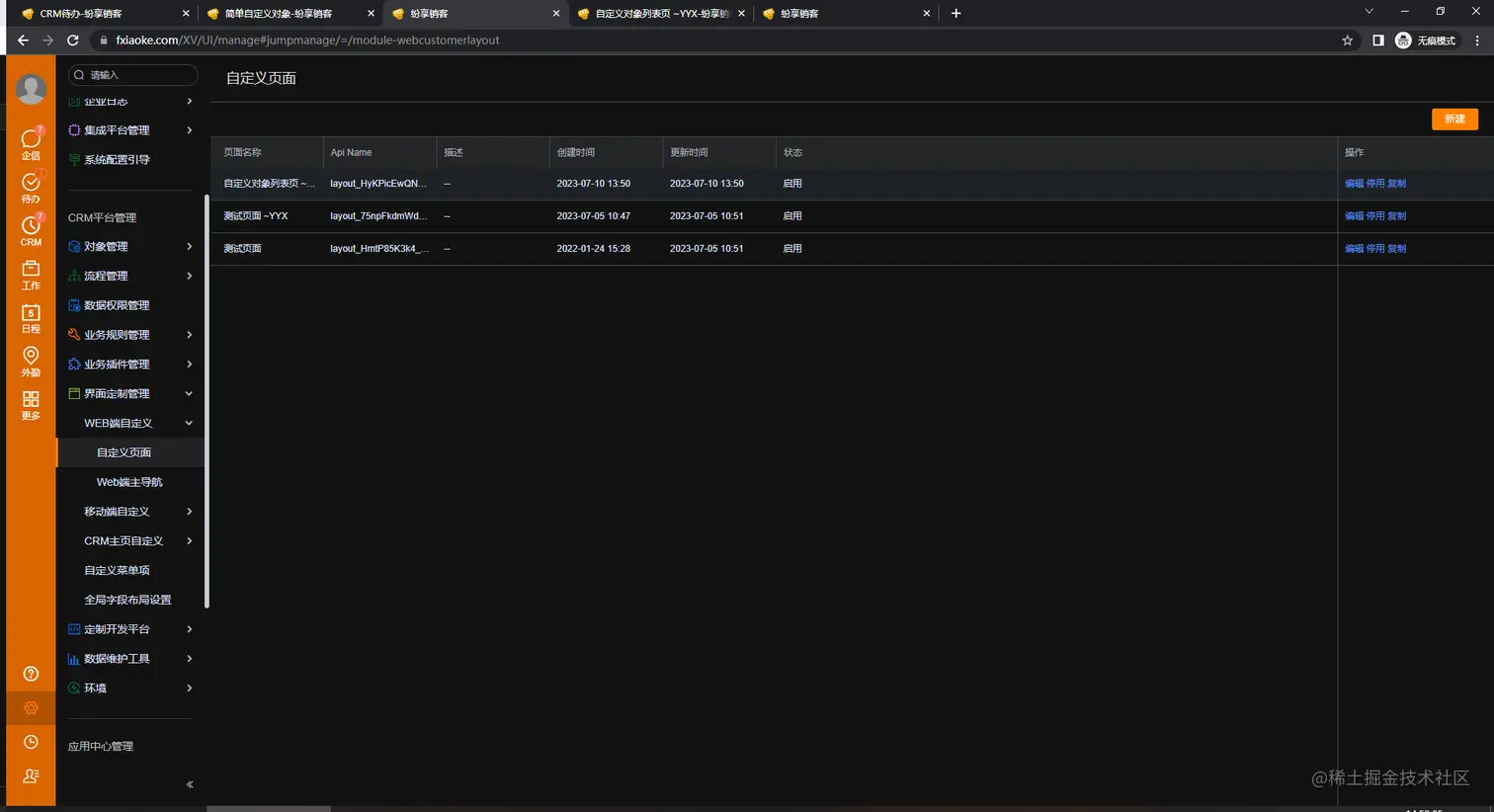Open the CRM clock icon in sidebar

[x=31, y=230]
